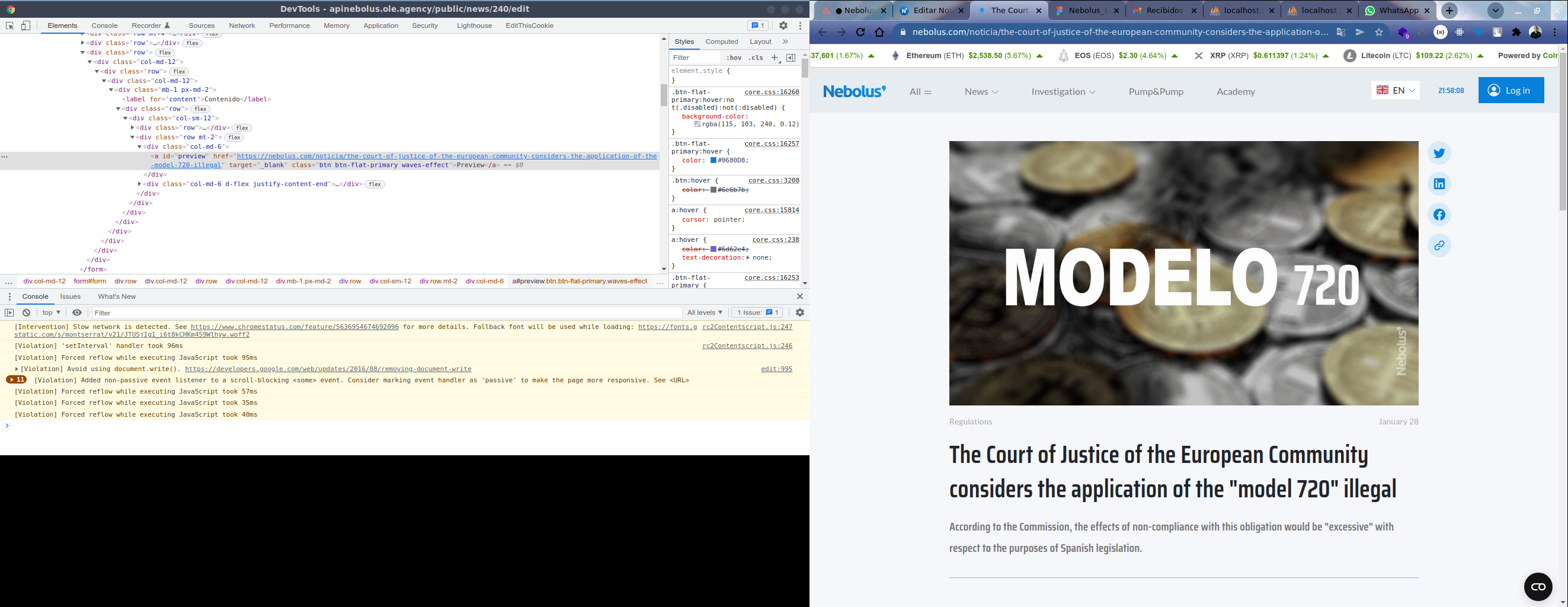Image resolution: width=1568 pixels, height=607 pixels.
Task: Copy article link with chain icon
Action: pos(1439,246)
